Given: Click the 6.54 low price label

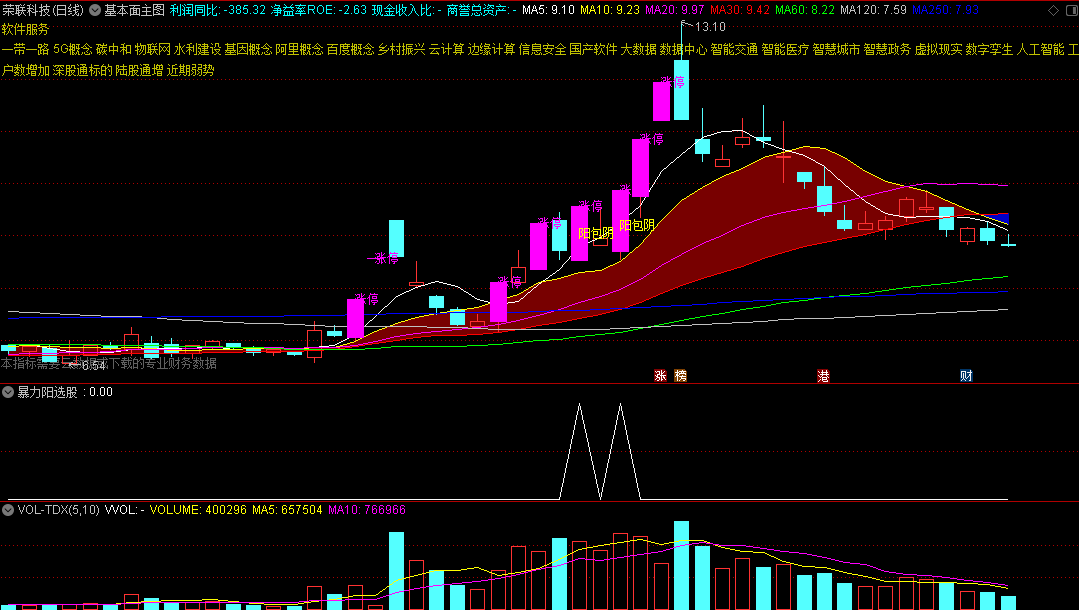Looking at the screenshot, I should (x=94, y=366).
